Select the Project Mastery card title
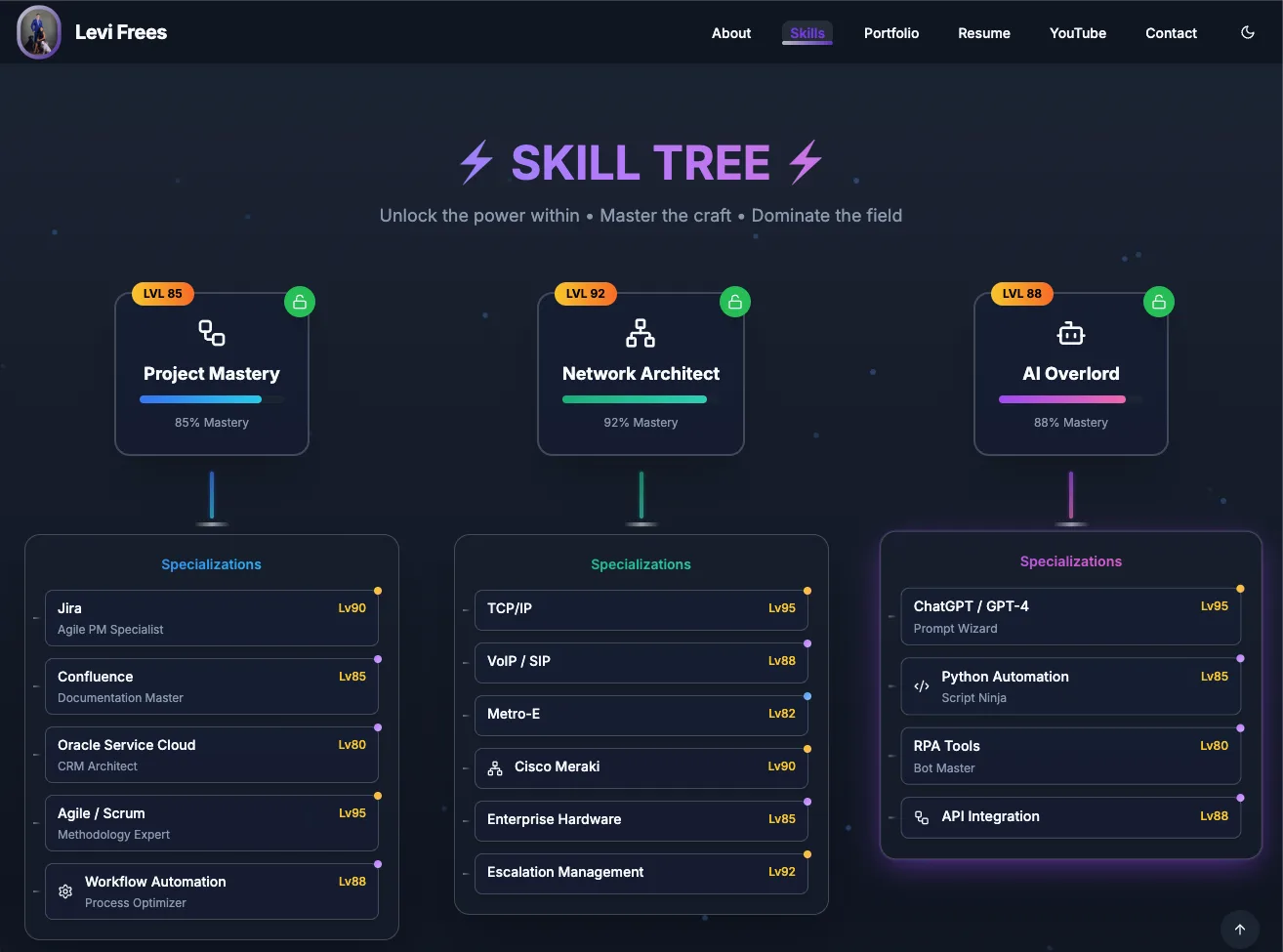The height and width of the screenshot is (952, 1283). click(x=212, y=374)
